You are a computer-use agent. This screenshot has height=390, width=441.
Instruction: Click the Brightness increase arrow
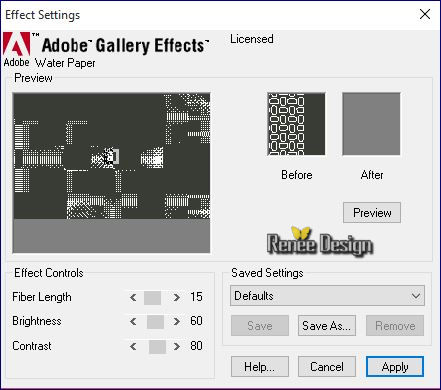177,322
